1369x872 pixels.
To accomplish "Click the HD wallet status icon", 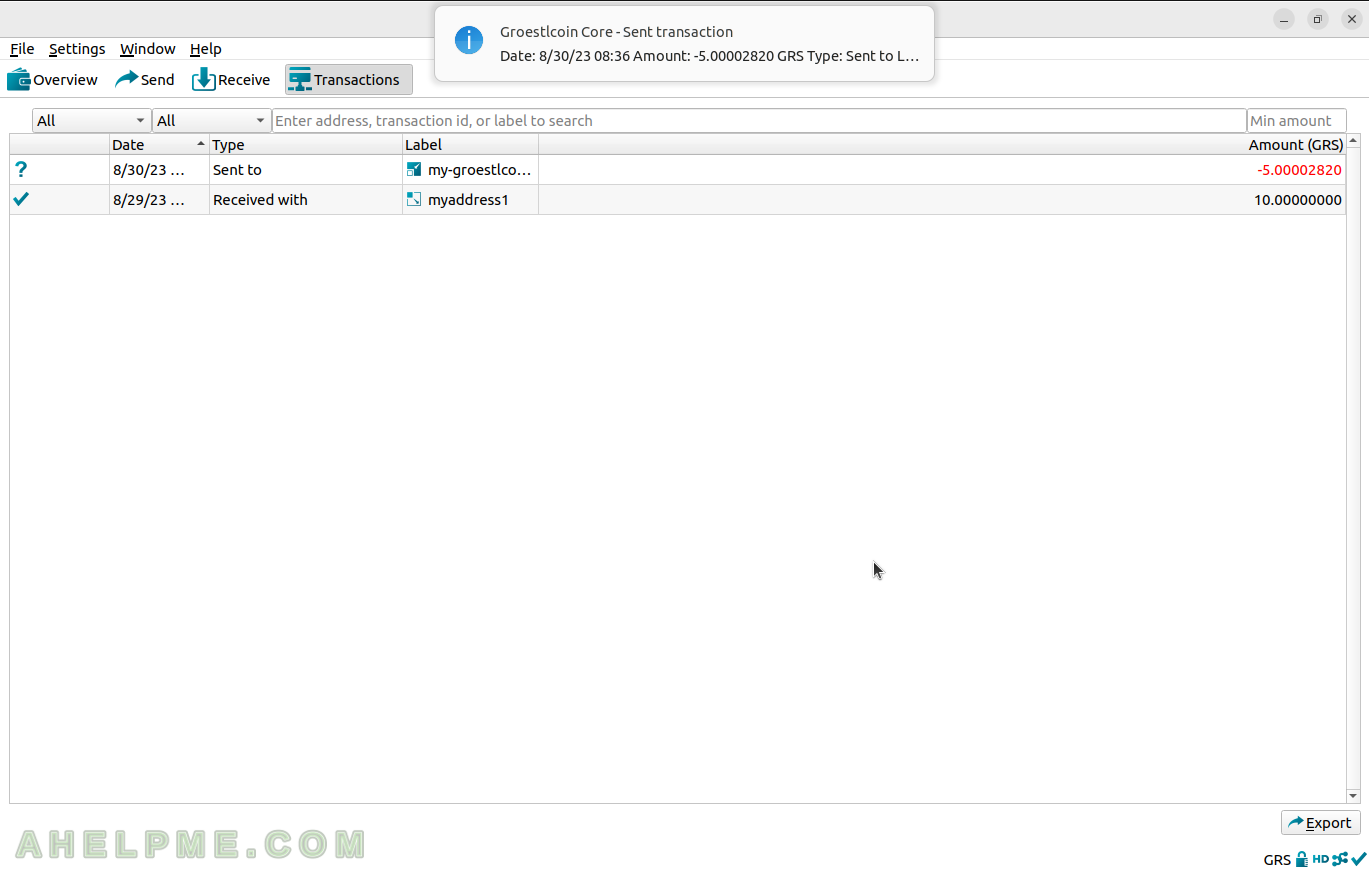I will [x=1320, y=859].
